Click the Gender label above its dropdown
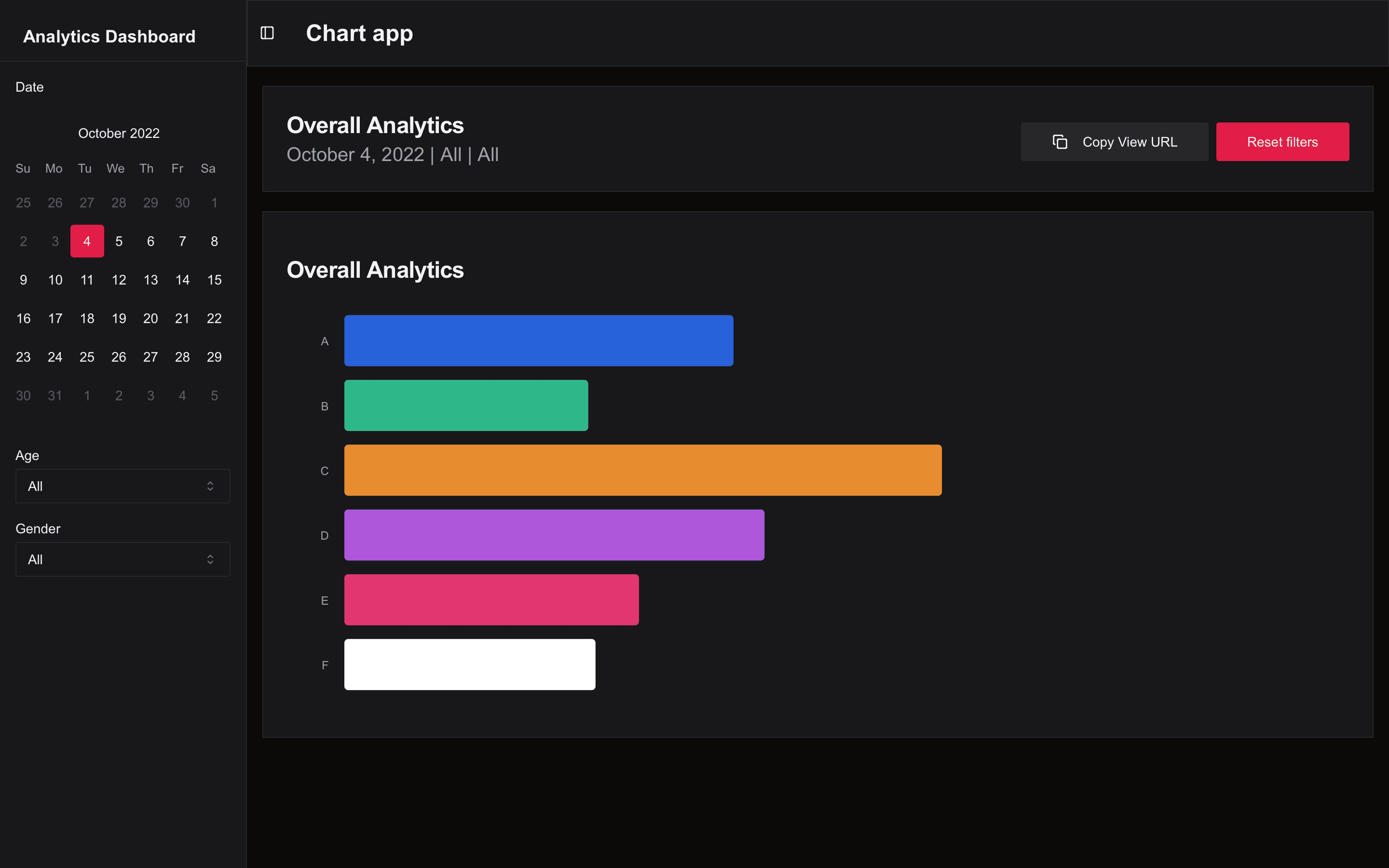Screen dimensions: 1389x868 (38, 529)
